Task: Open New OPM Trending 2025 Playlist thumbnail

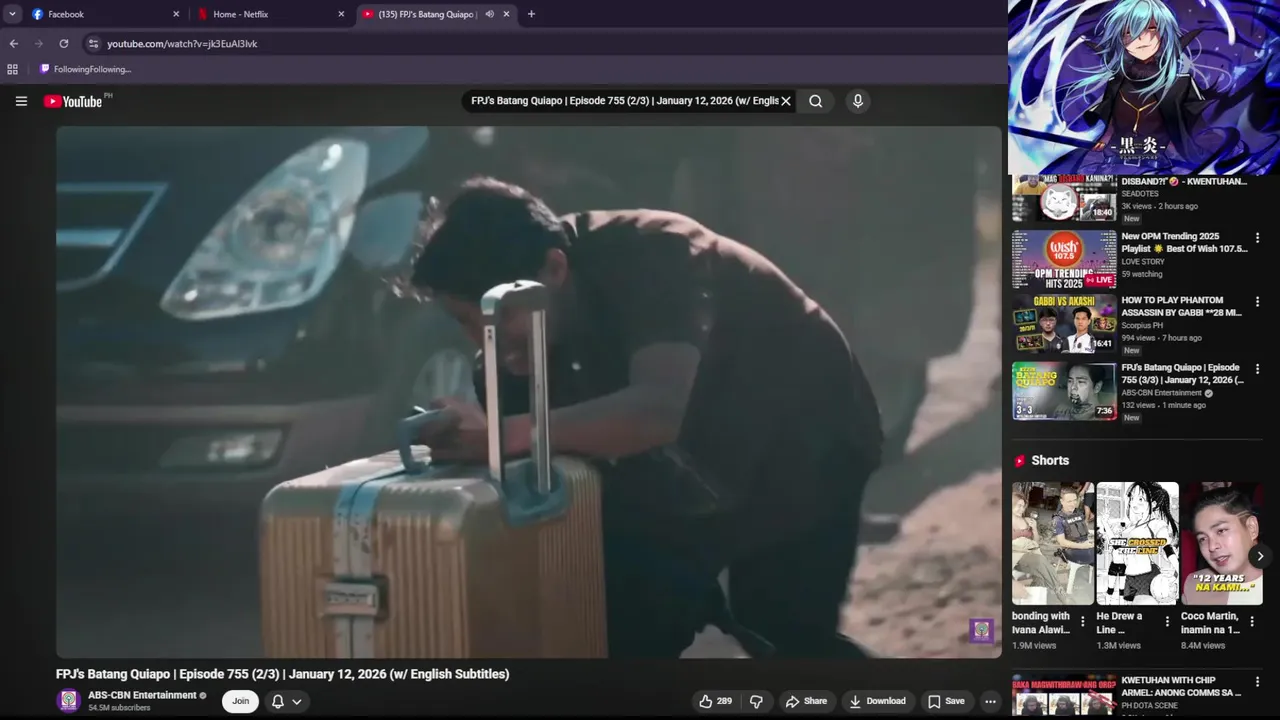Action: [1064, 260]
